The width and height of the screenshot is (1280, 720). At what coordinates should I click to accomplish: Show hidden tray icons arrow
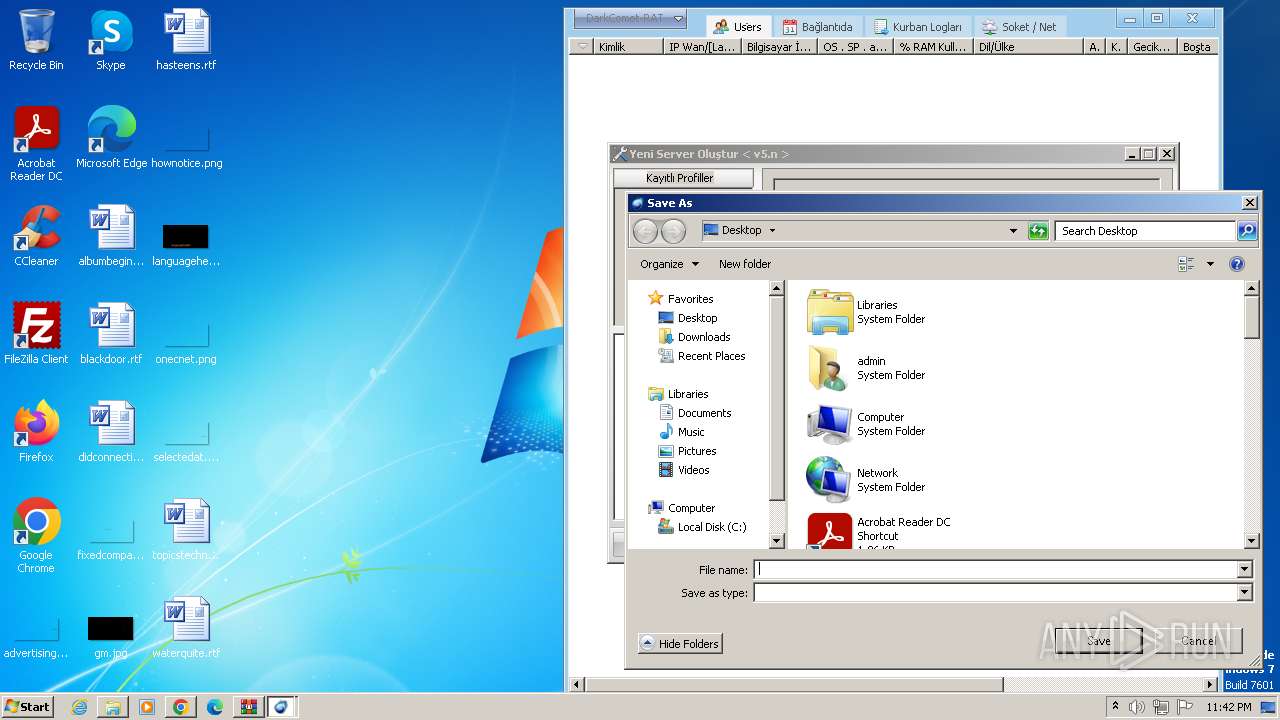coord(1115,707)
